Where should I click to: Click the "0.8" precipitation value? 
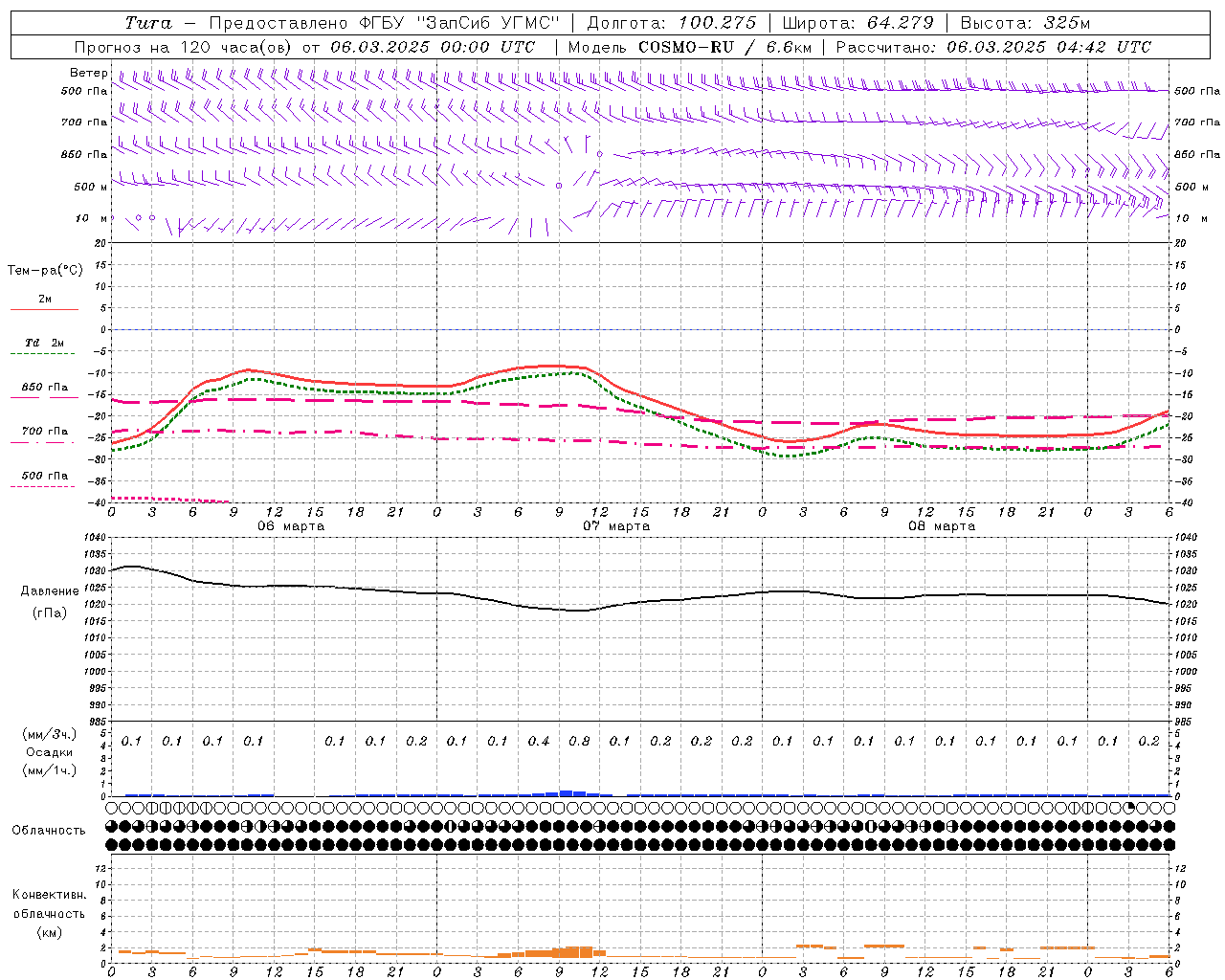point(579,741)
